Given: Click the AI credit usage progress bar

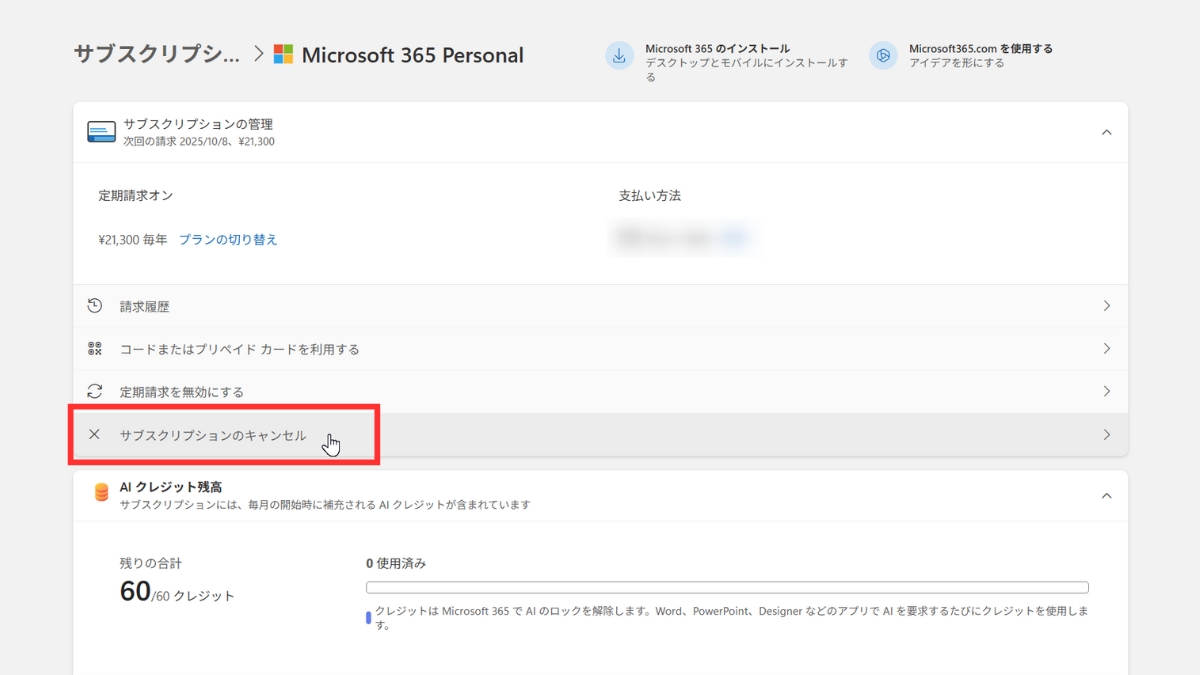Looking at the screenshot, I should [727, 588].
